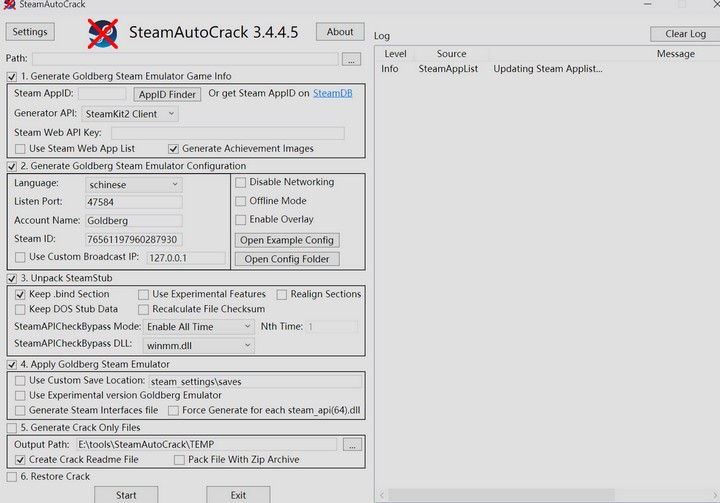
Task: Click the SteamAutoCrack logo icon
Action: tap(102, 34)
